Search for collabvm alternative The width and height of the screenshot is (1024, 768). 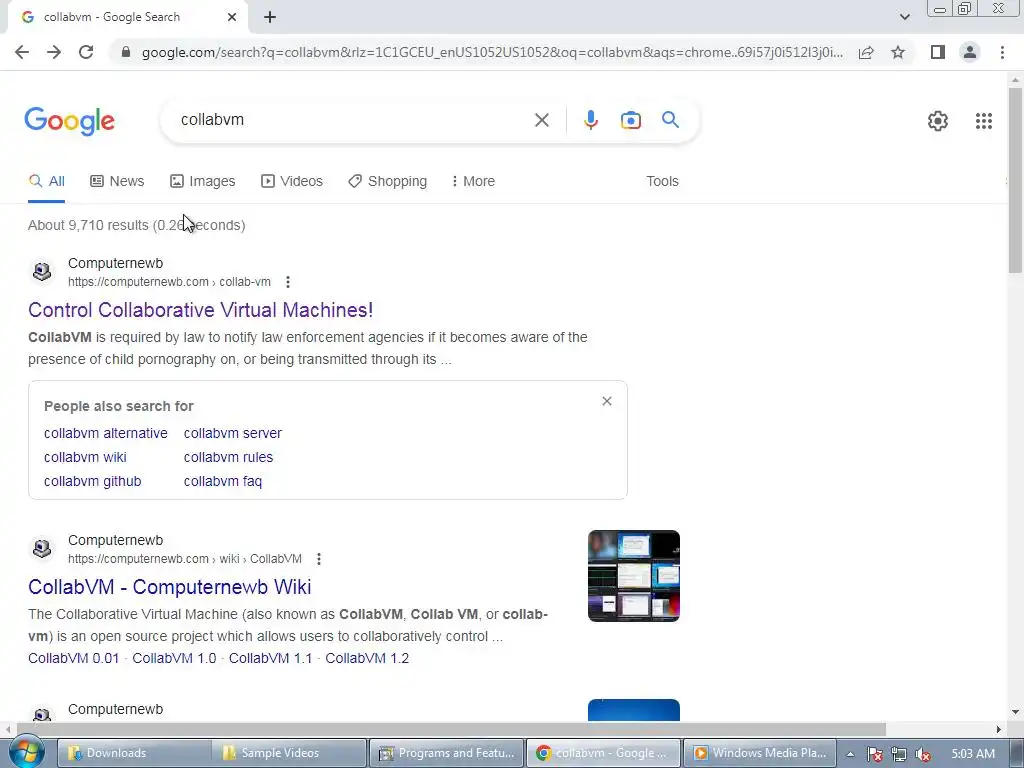[x=106, y=434]
